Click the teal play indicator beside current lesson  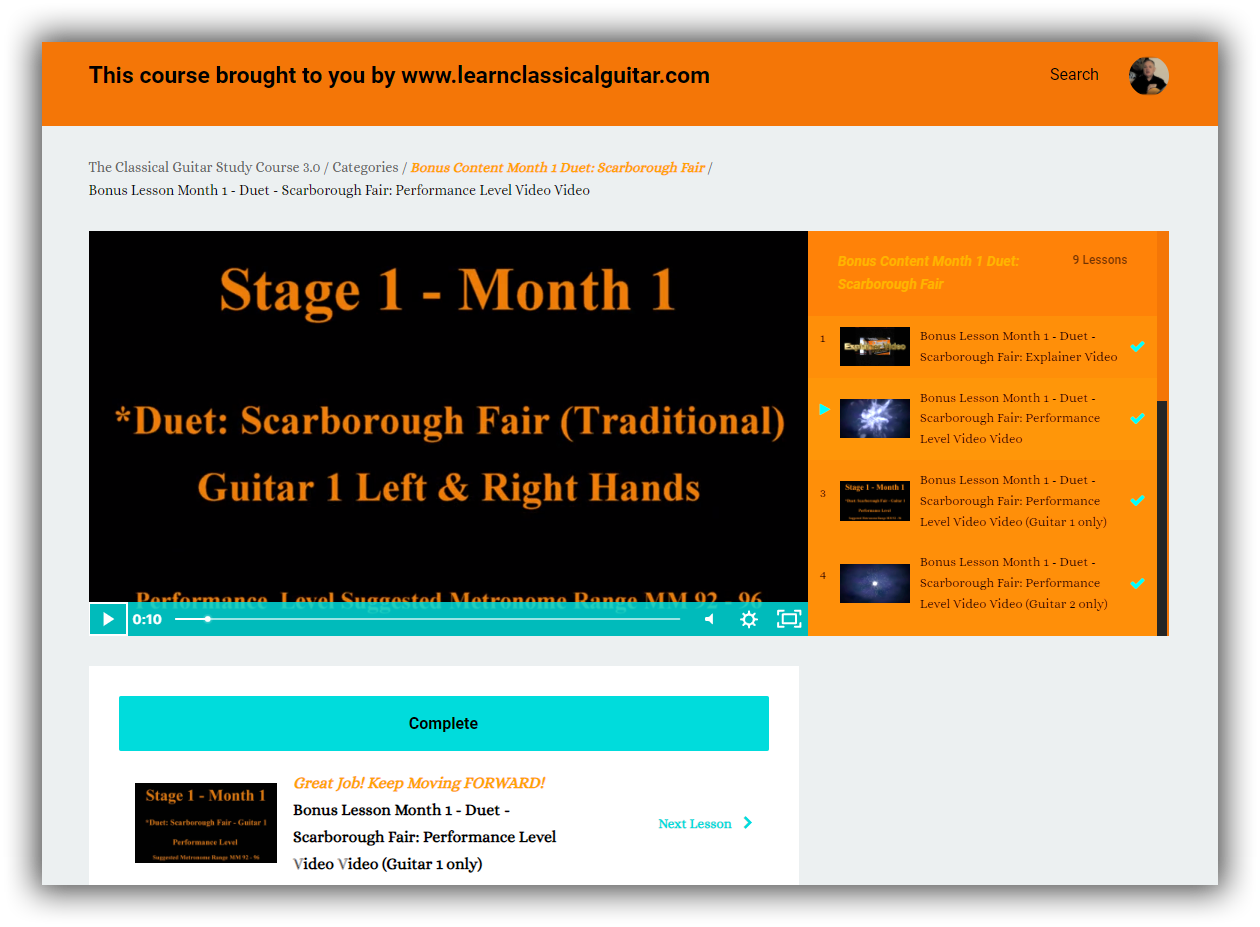[824, 409]
